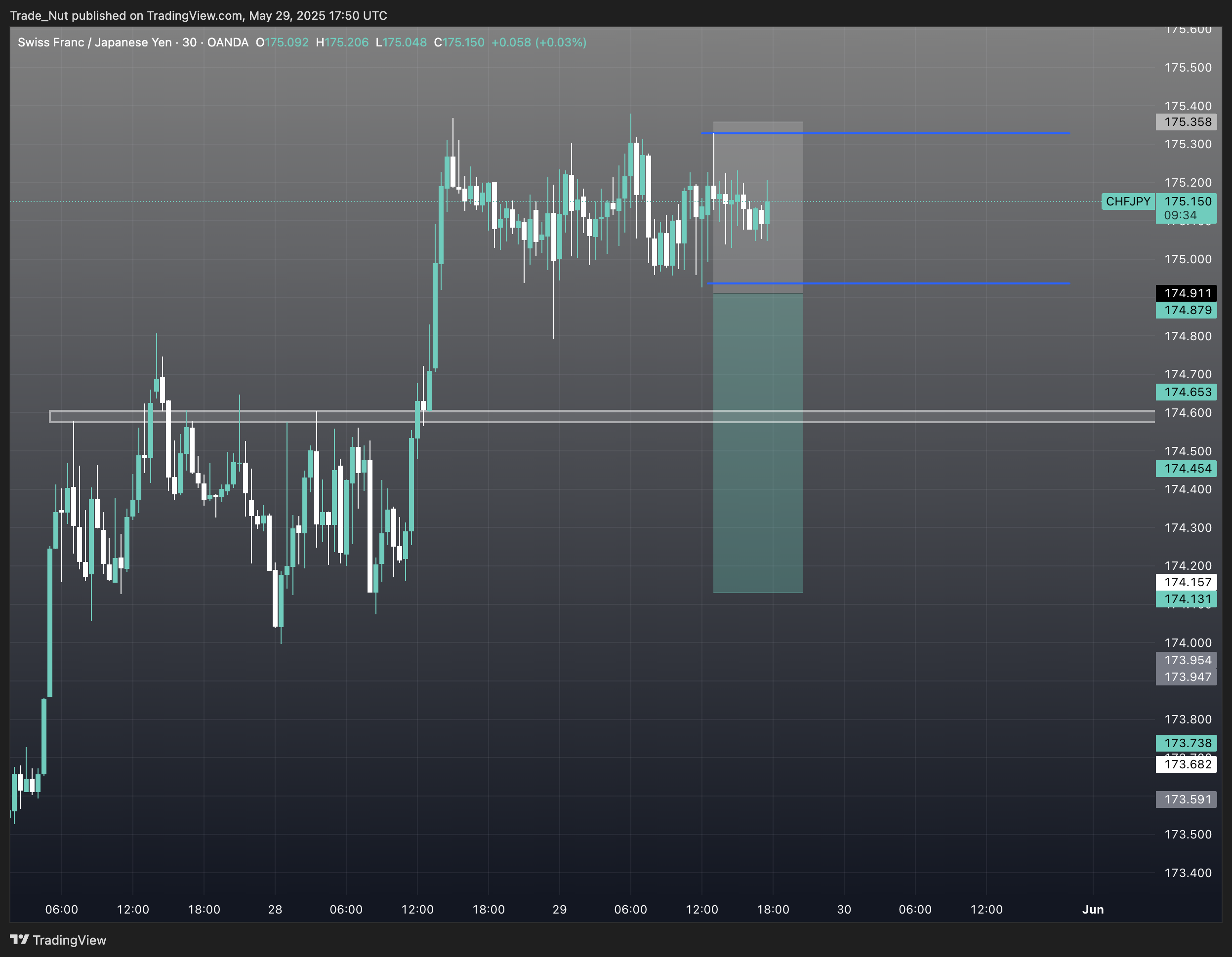
Task: Click the price label 174.454
Action: click(x=1187, y=469)
